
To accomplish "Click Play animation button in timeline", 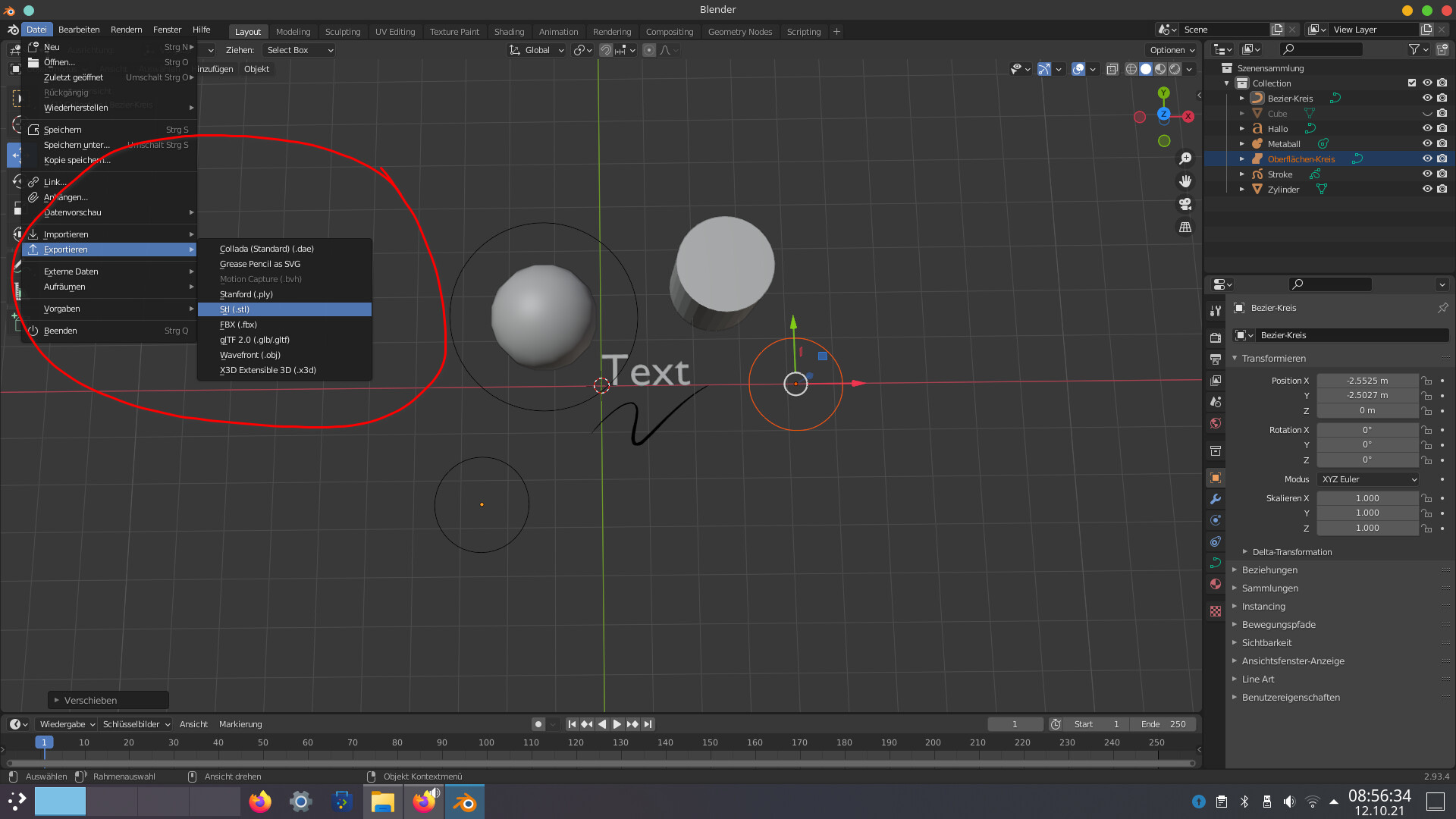I will [x=617, y=724].
